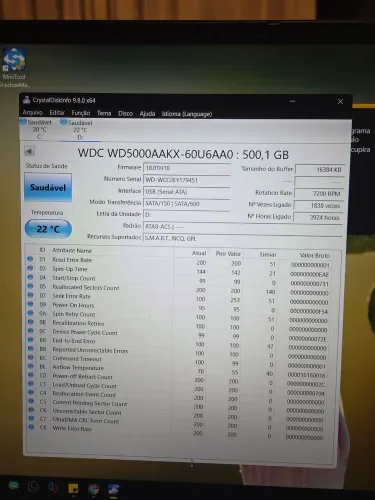Click status icon of UltraDMA CRC Error Count row
This screenshot has height=500, width=375.
(x=31, y=418)
